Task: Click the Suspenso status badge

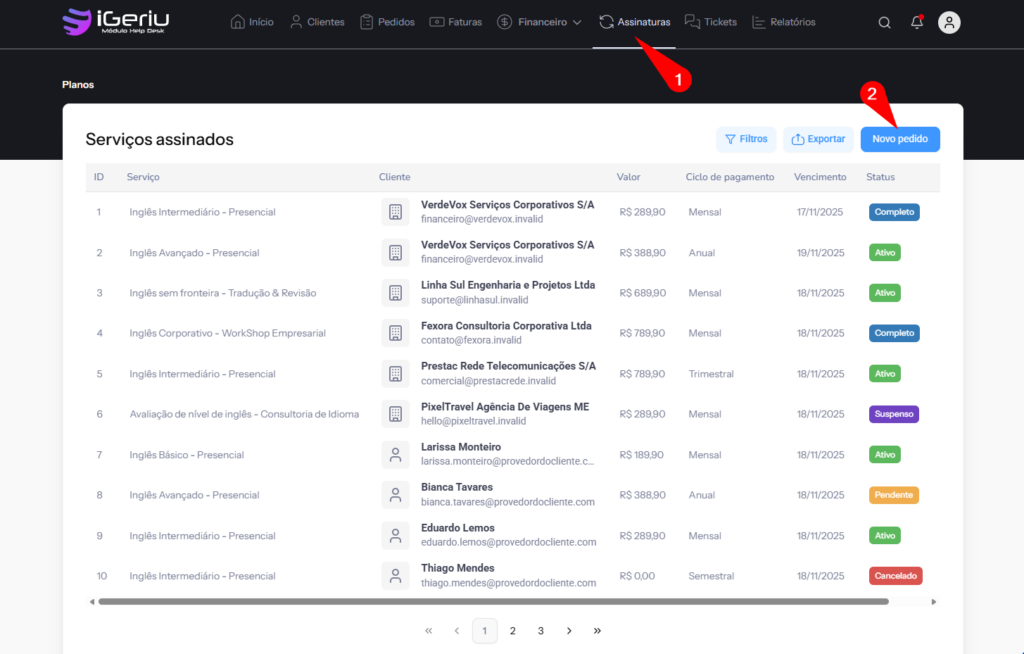Action: click(x=894, y=414)
